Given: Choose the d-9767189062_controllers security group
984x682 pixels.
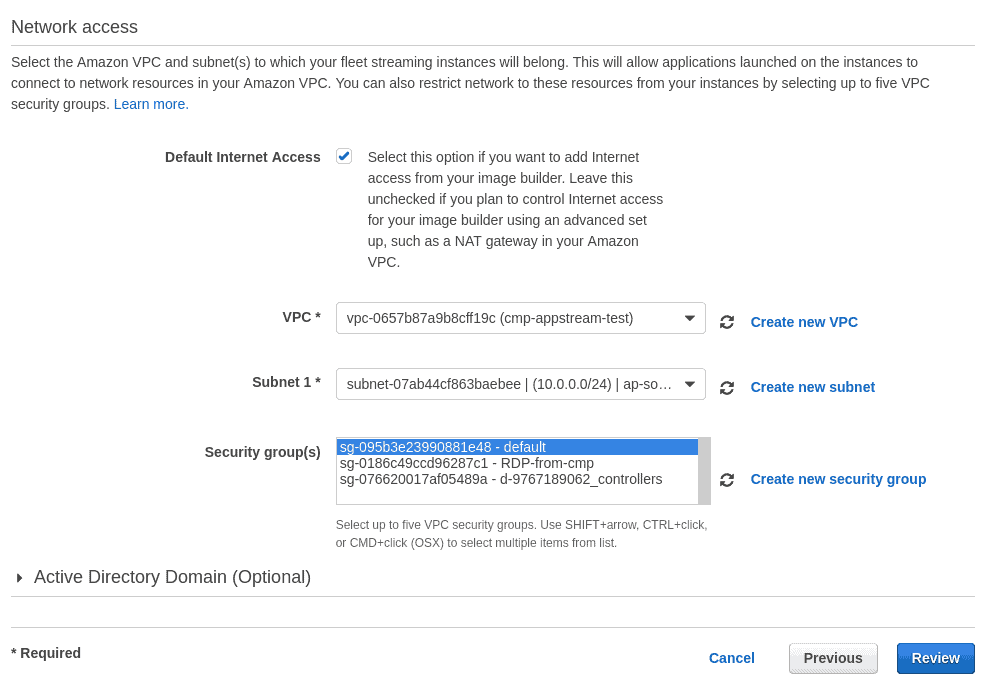Looking at the screenshot, I should tap(500, 479).
